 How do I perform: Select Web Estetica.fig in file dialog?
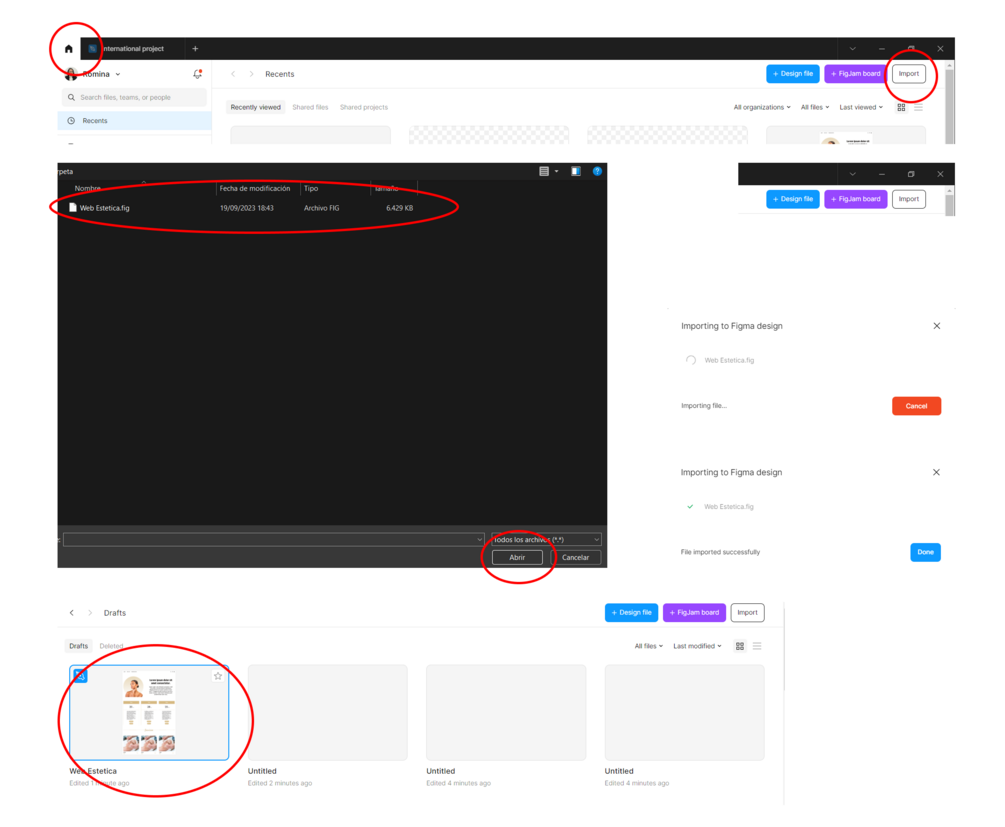pos(244,208)
